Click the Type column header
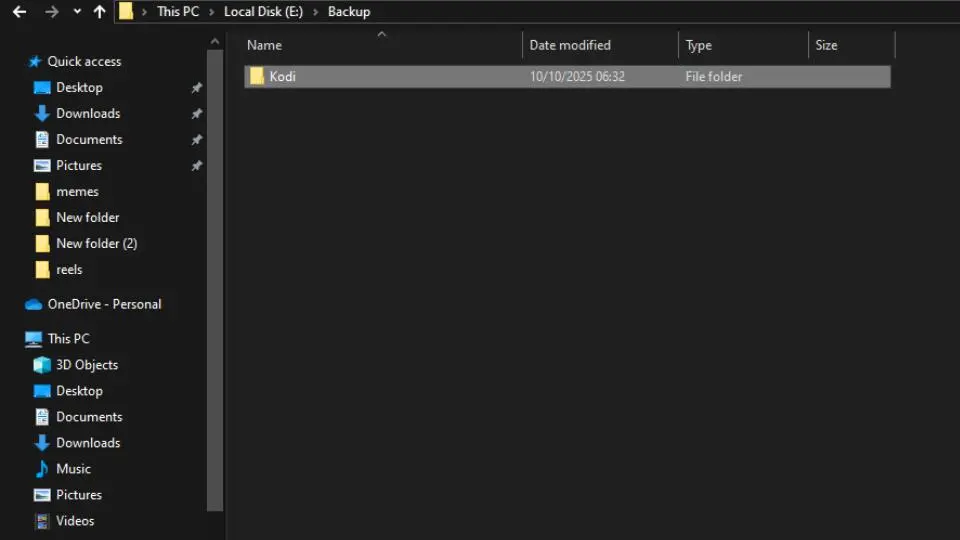The height and width of the screenshot is (540, 960). [x=699, y=45]
